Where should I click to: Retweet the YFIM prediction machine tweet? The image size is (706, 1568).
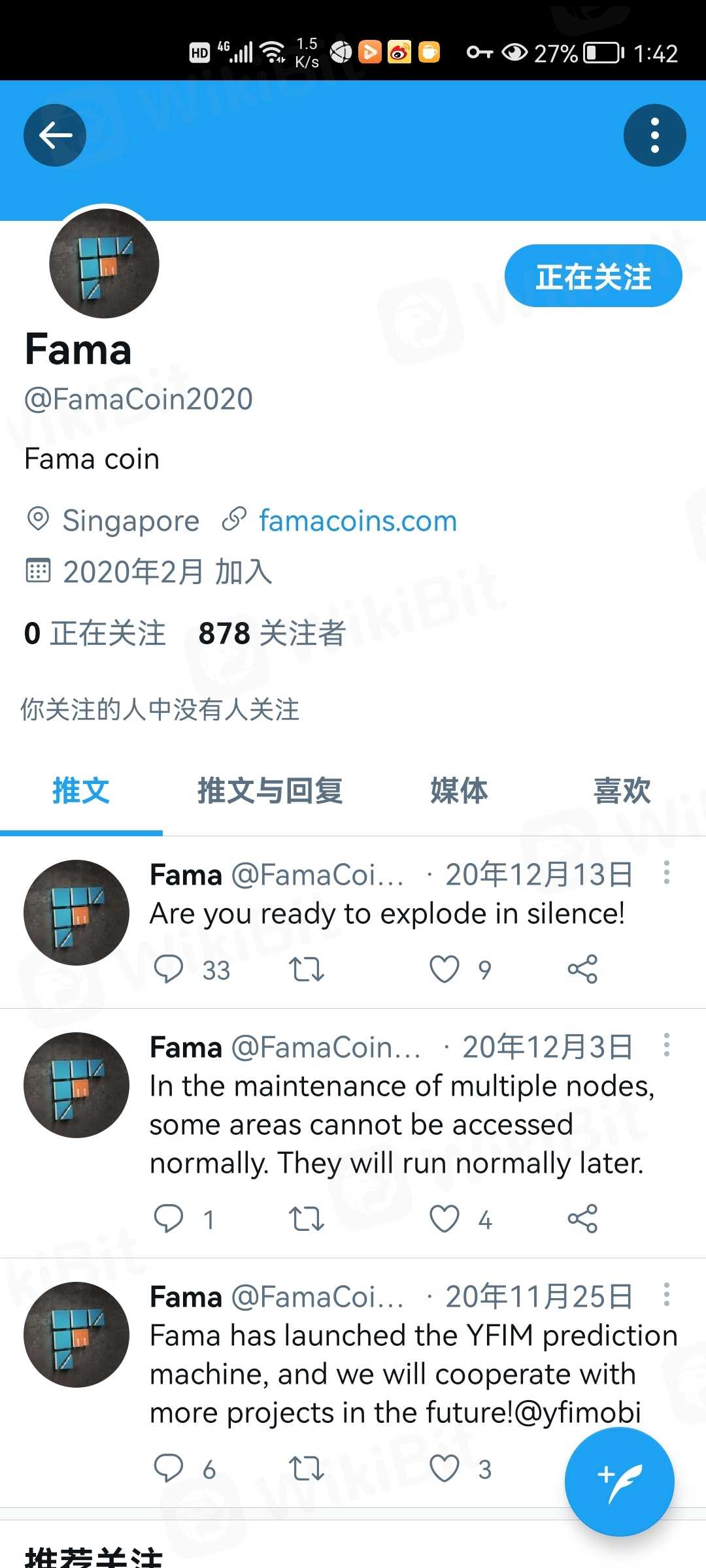point(306,1469)
